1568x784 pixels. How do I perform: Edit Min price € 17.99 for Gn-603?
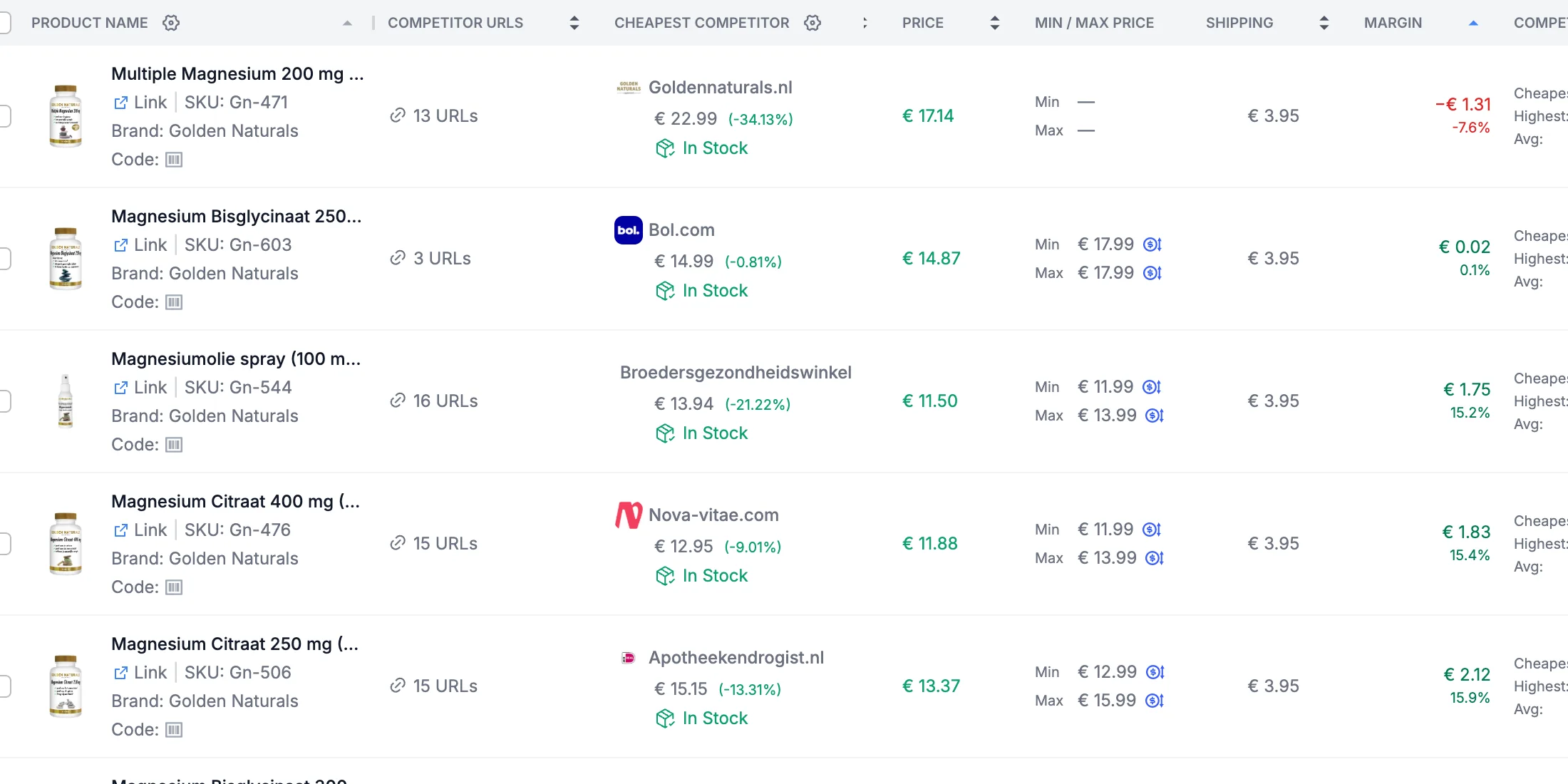(x=1152, y=244)
